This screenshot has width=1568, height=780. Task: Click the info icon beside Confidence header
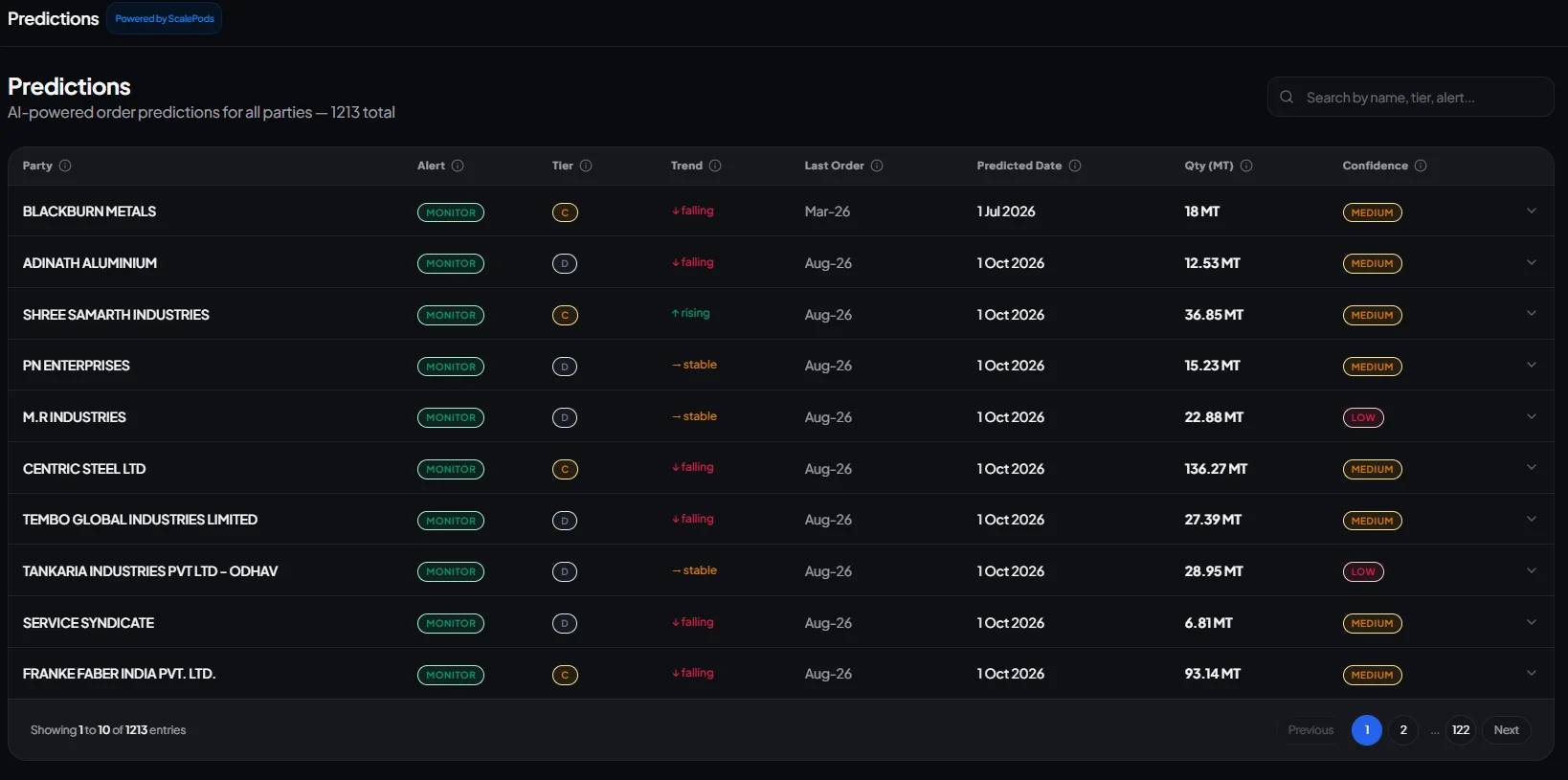(x=1421, y=166)
